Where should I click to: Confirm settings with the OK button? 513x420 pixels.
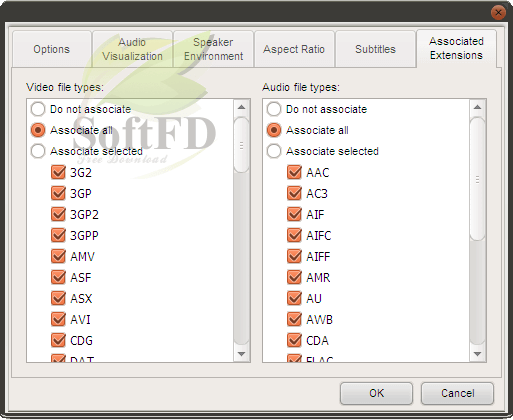coord(377,393)
